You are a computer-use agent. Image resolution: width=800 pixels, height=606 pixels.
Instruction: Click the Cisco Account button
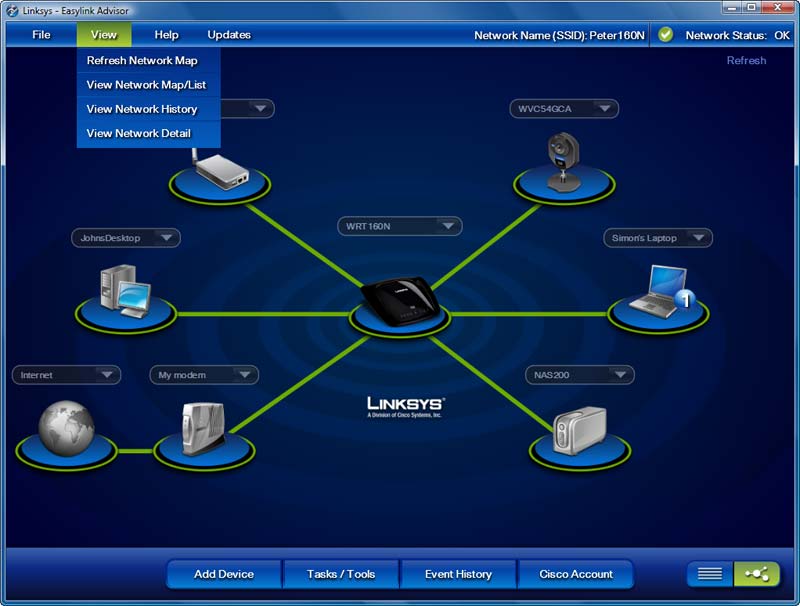pyautogui.click(x=576, y=574)
